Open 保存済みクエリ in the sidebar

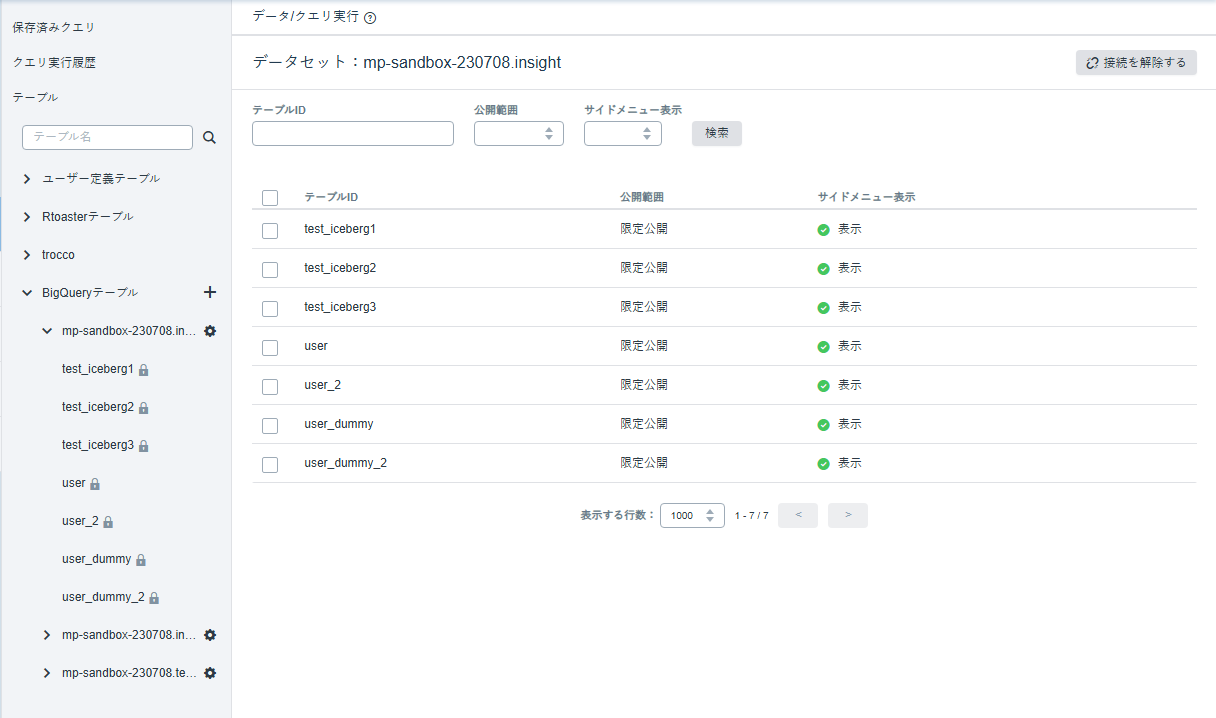[x=54, y=27]
